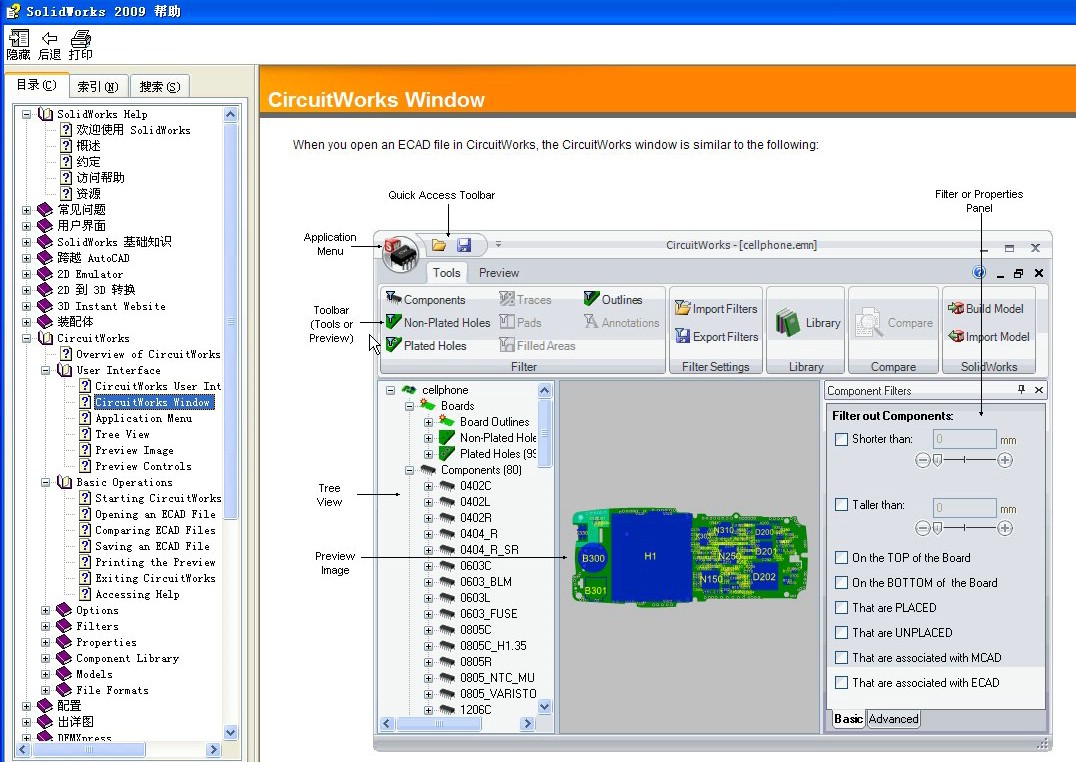The width and height of the screenshot is (1076, 762).
Task: Select the Tools ribbon tab
Action: click(446, 273)
